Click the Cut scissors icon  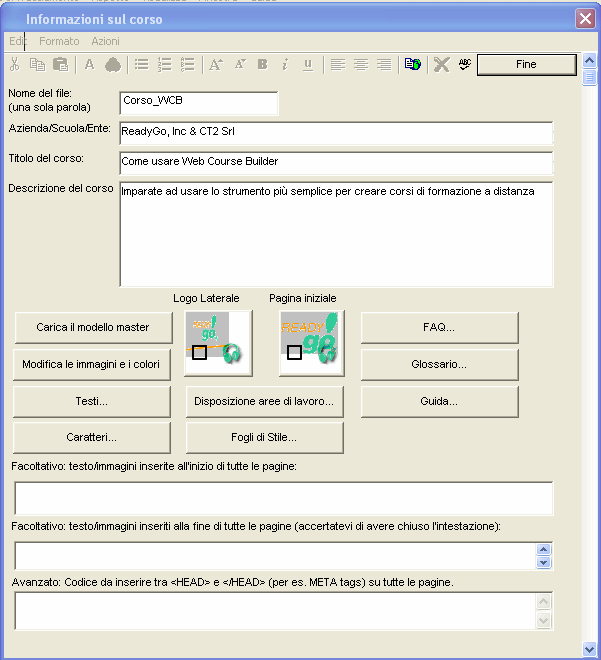(x=15, y=64)
